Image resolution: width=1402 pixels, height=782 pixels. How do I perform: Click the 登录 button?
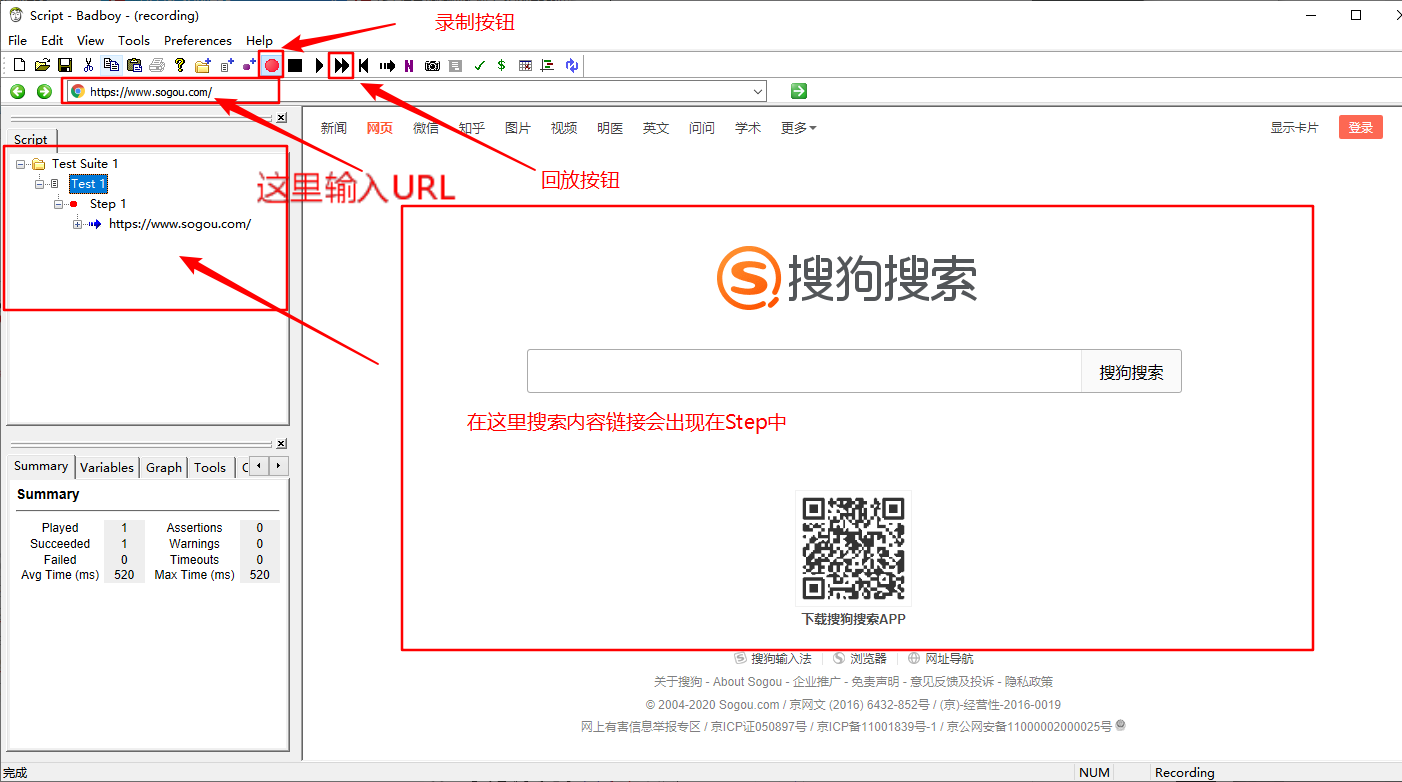pos(1360,127)
